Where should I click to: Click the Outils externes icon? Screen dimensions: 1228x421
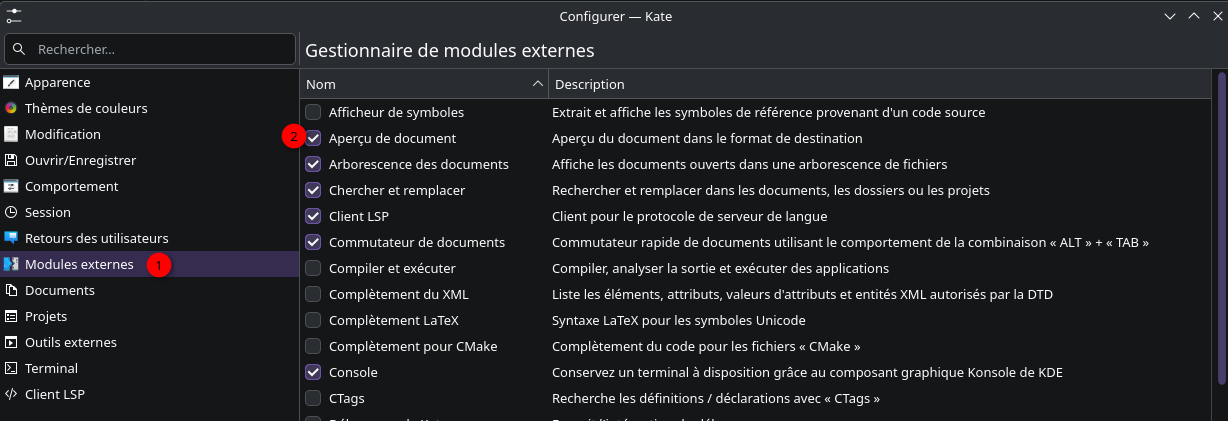11,343
